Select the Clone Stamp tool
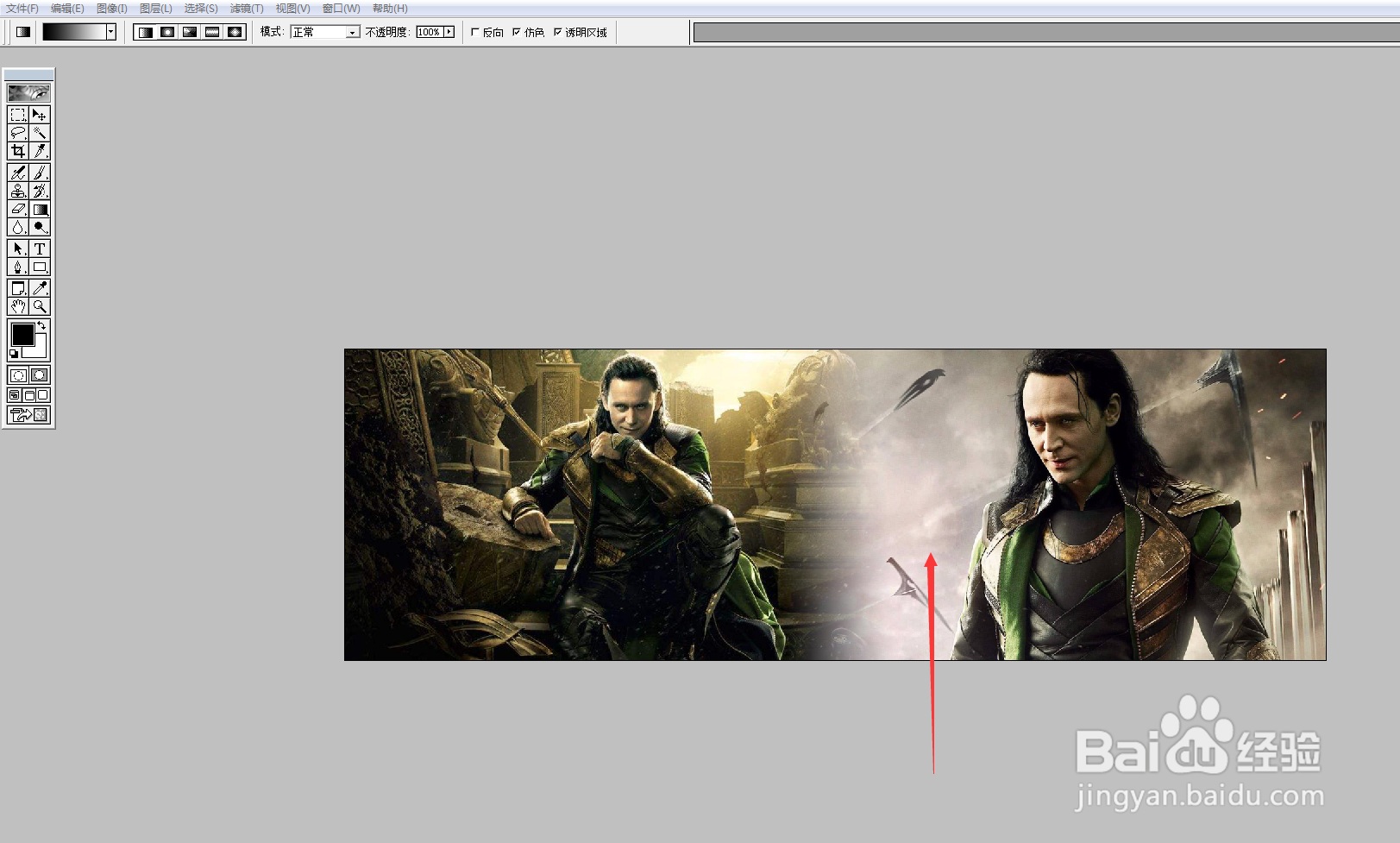 click(18, 191)
